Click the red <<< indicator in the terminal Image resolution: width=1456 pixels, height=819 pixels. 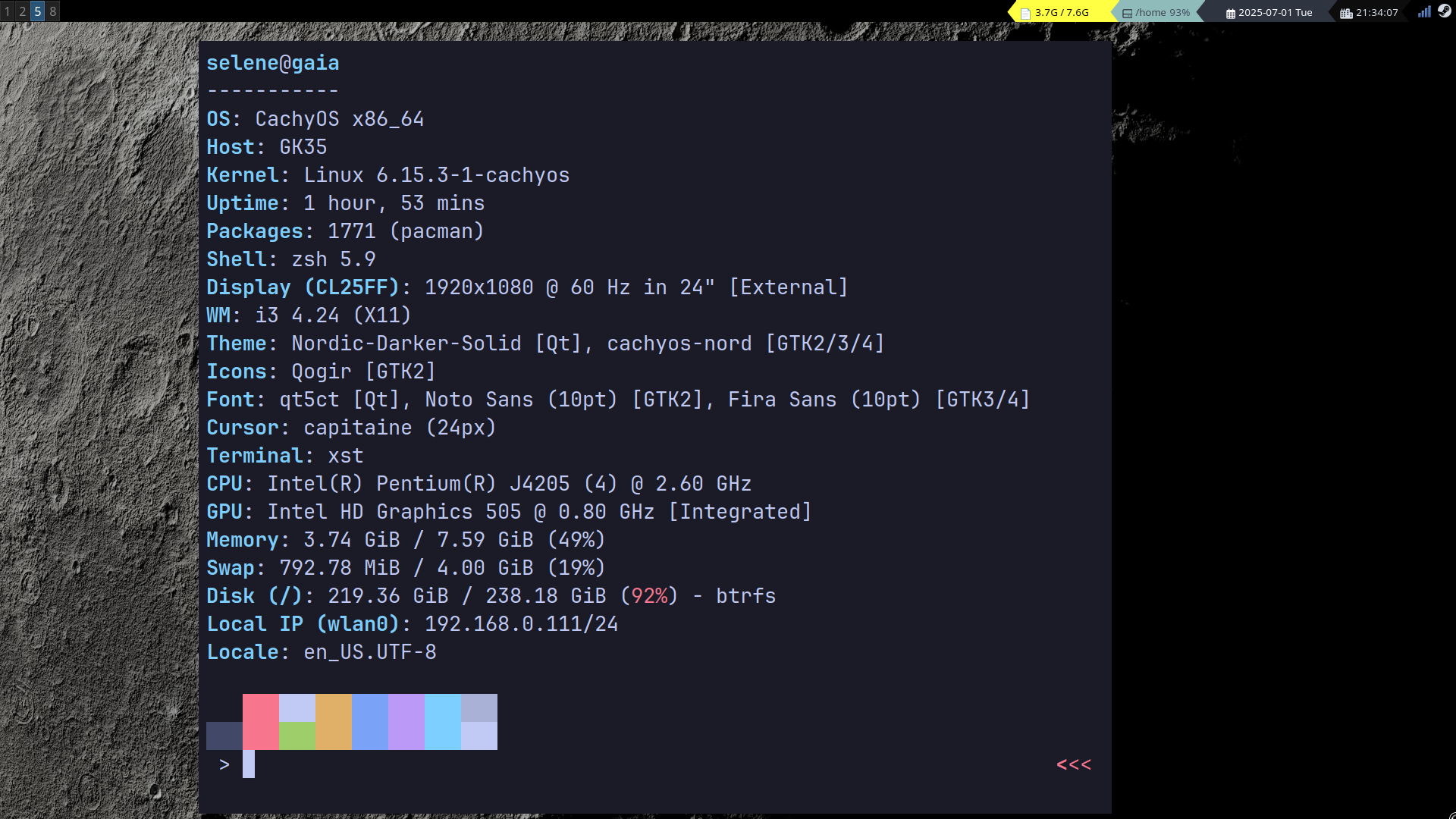coord(1074,764)
